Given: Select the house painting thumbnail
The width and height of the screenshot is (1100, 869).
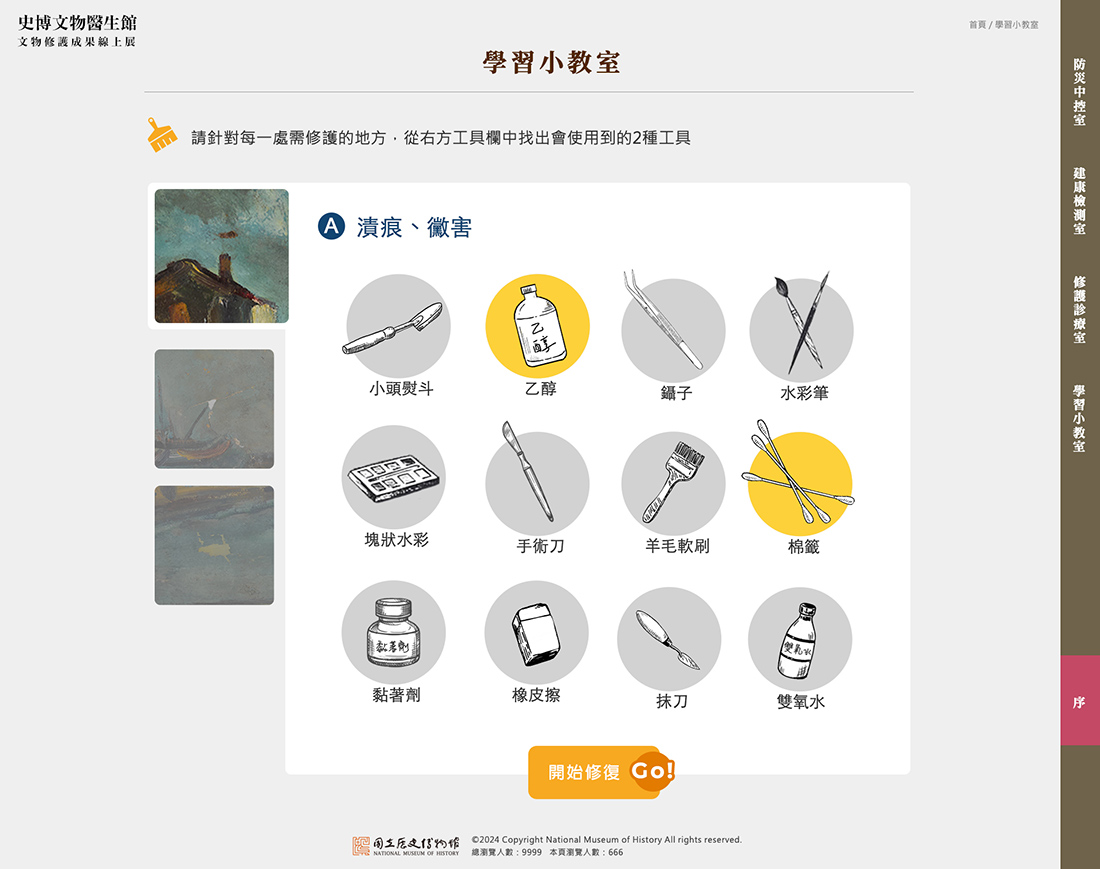Looking at the screenshot, I should coord(222,256).
